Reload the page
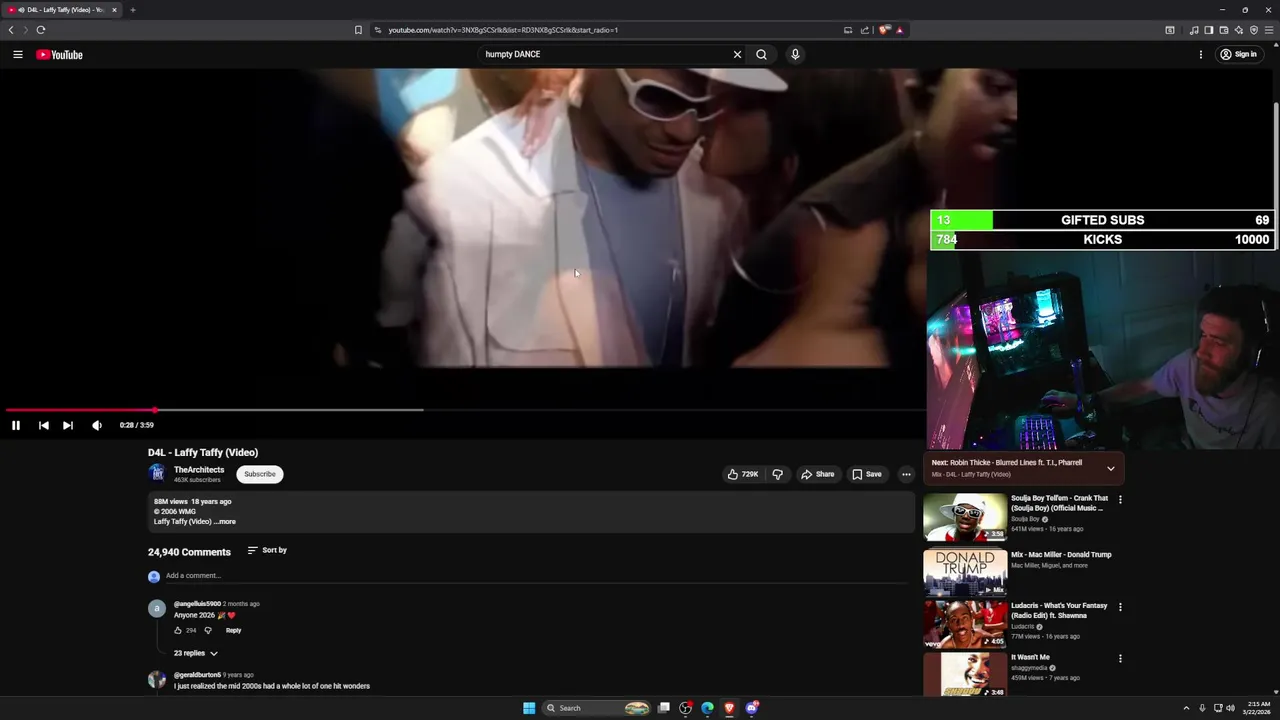 point(41,30)
